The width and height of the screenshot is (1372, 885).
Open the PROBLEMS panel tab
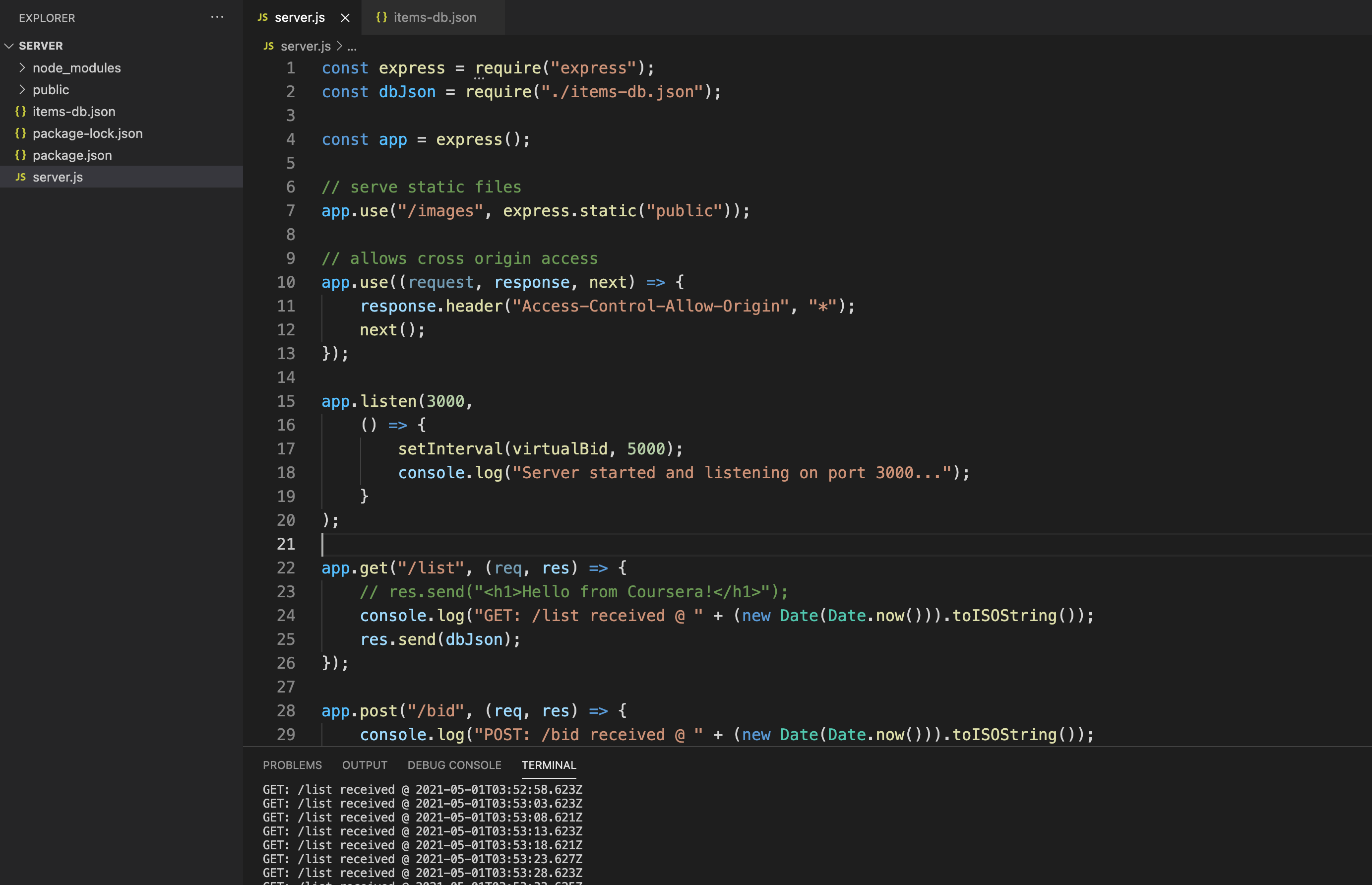click(x=292, y=765)
